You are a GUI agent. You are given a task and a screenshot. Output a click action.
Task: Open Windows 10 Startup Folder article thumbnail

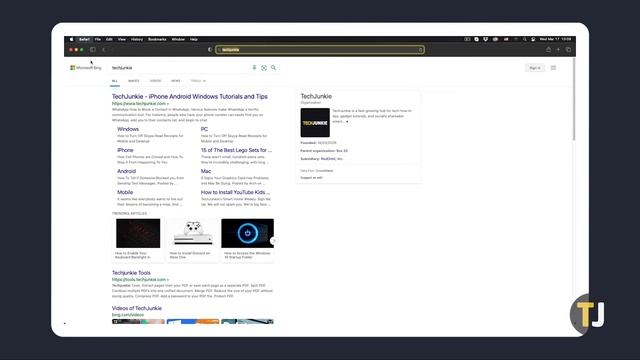pos(247,233)
